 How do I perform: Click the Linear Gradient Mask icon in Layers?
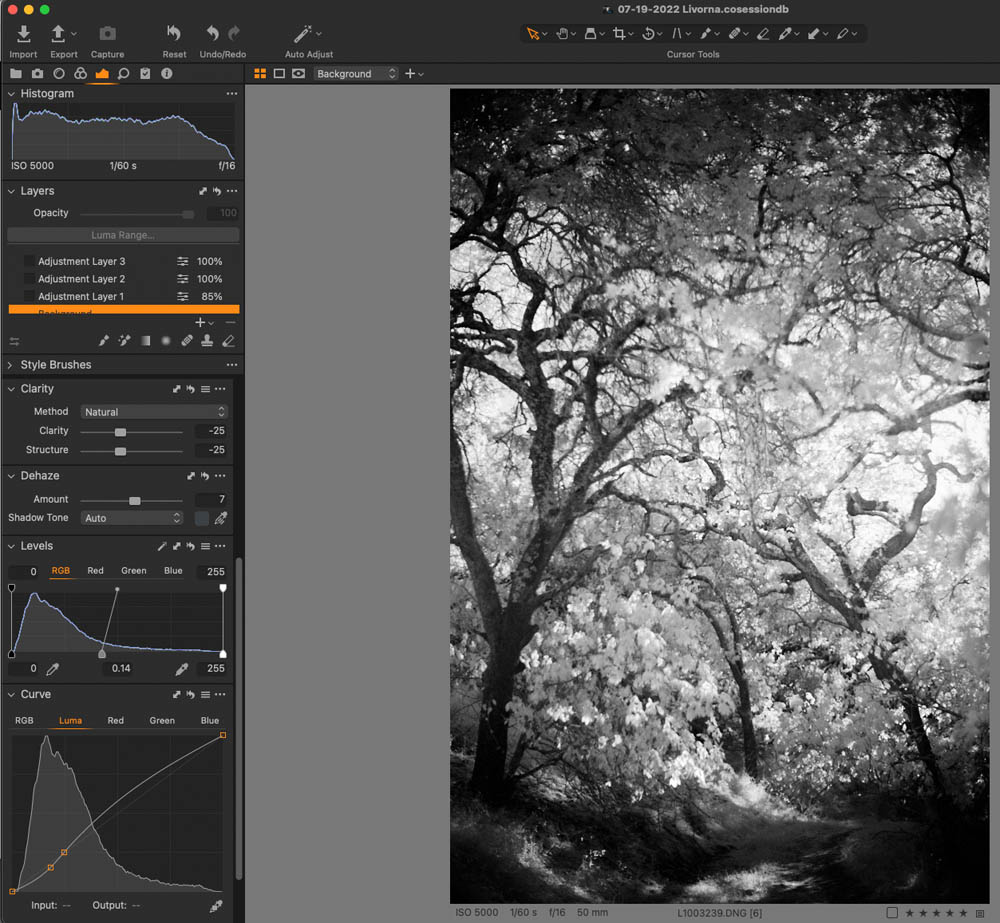[x=146, y=341]
